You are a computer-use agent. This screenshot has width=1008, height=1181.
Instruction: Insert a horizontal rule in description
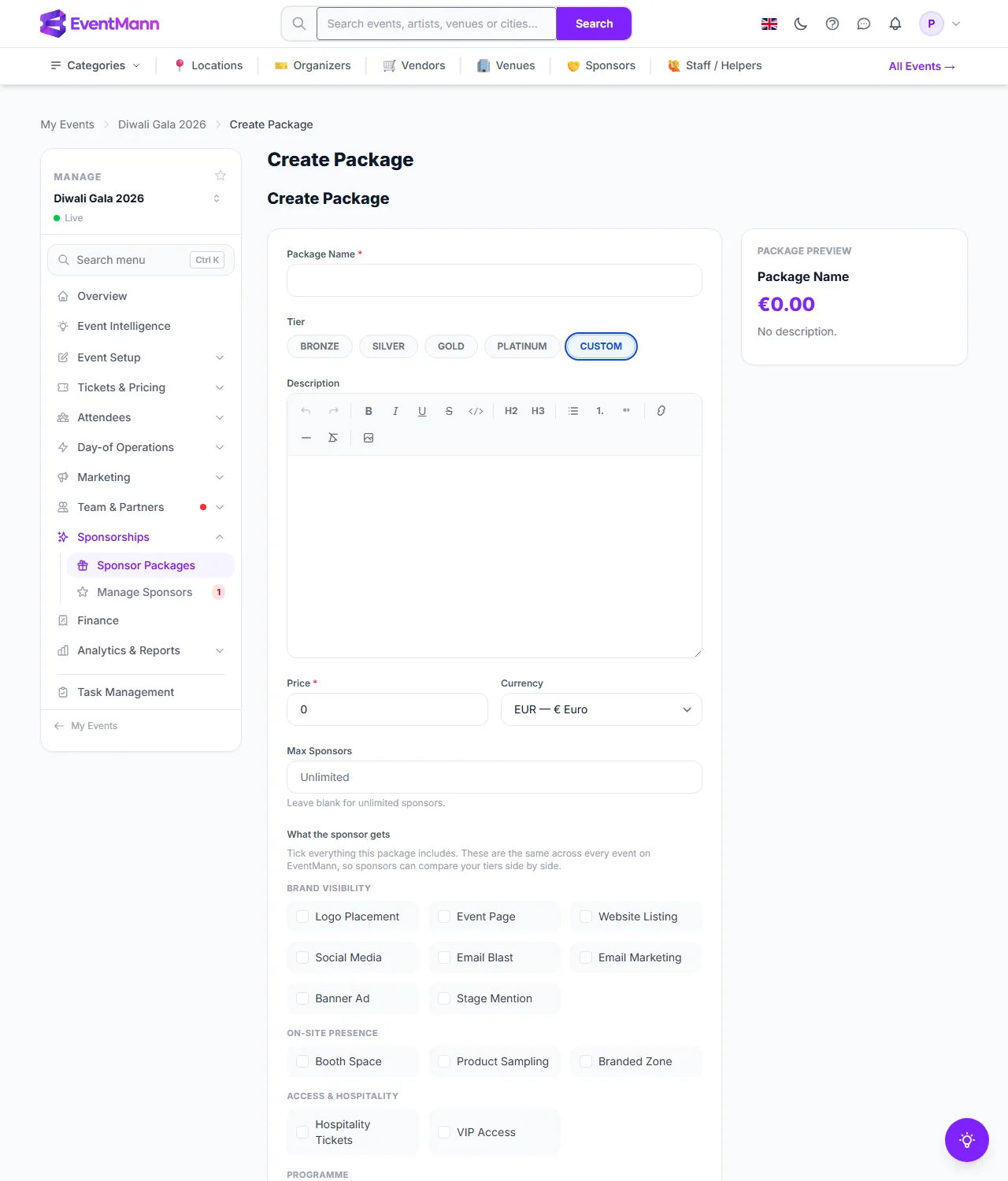point(306,438)
